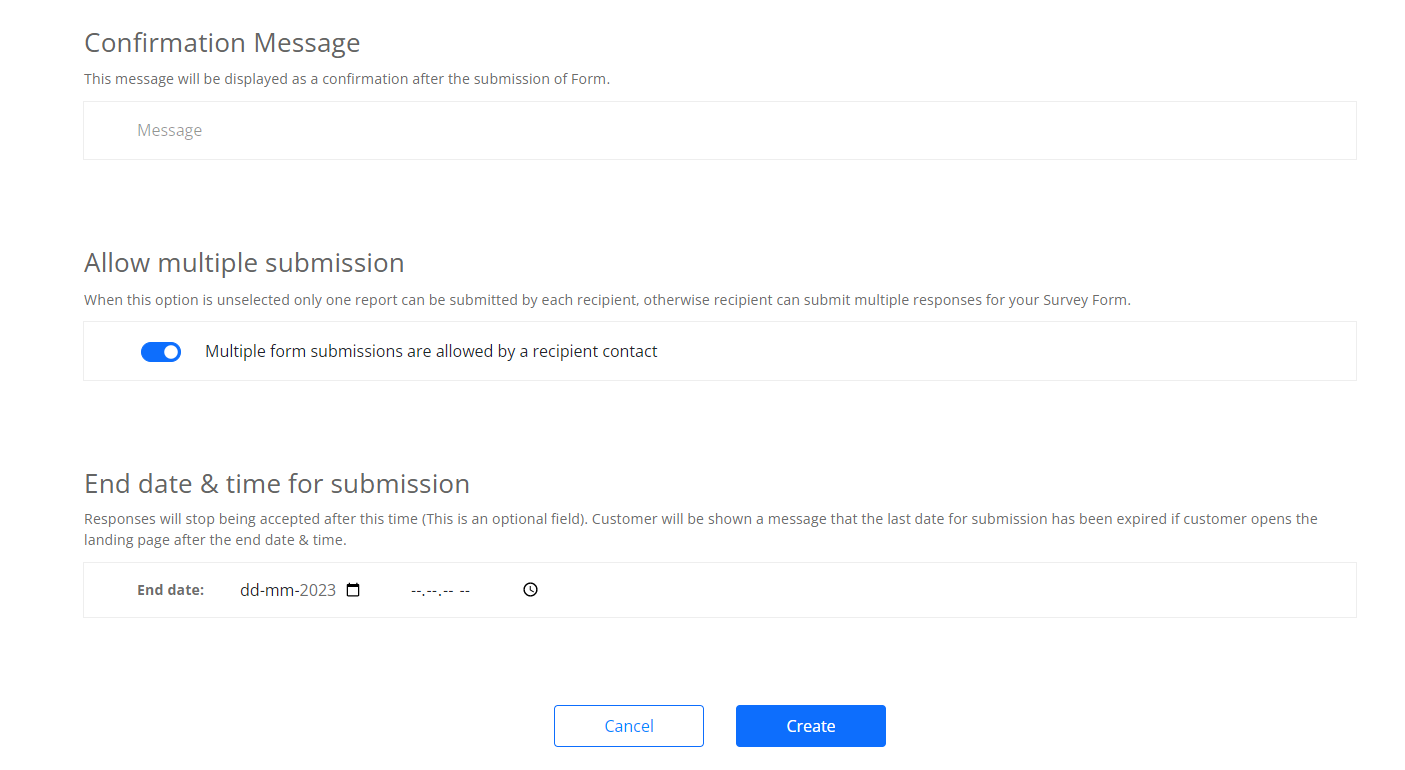Click the Cancel button

(x=629, y=726)
